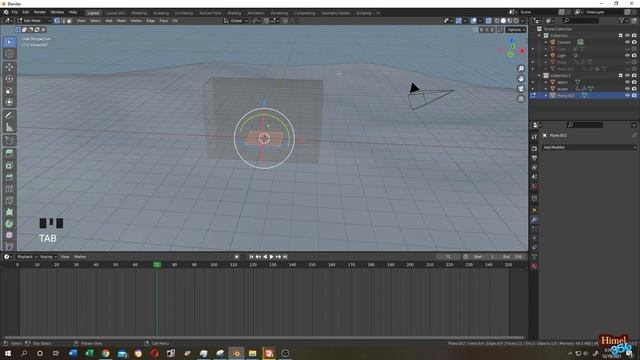
Task: Open the Object Data properties tab
Action: pos(534,257)
